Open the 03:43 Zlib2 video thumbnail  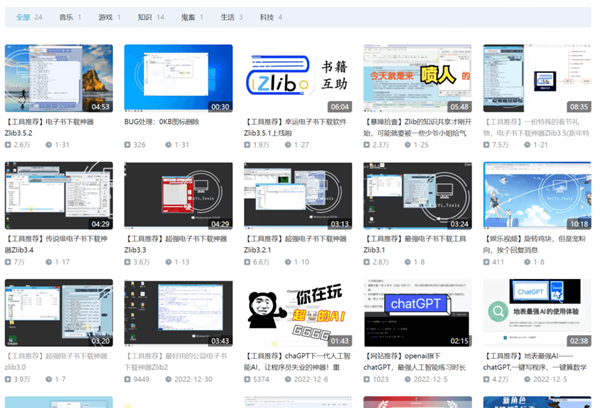pyautogui.click(x=178, y=313)
